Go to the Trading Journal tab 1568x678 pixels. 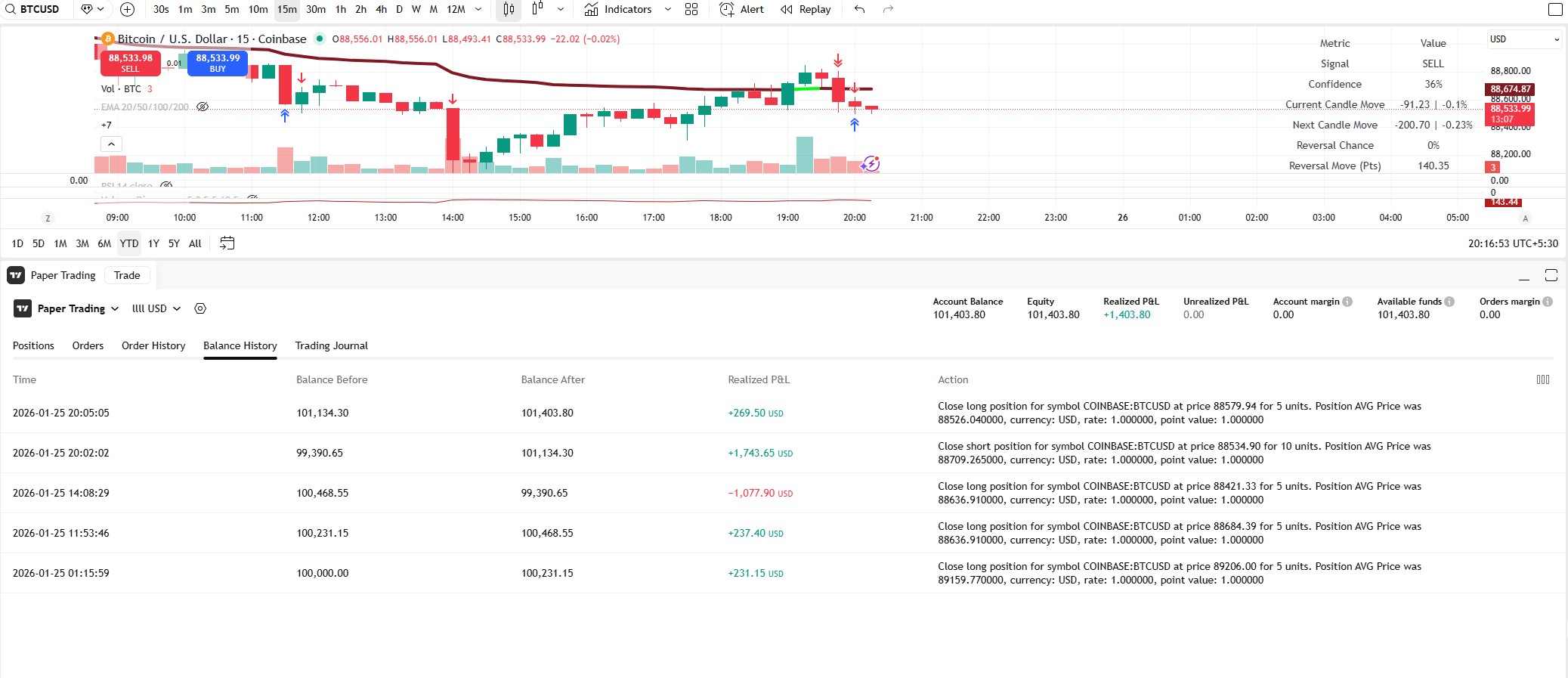point(332,345)
